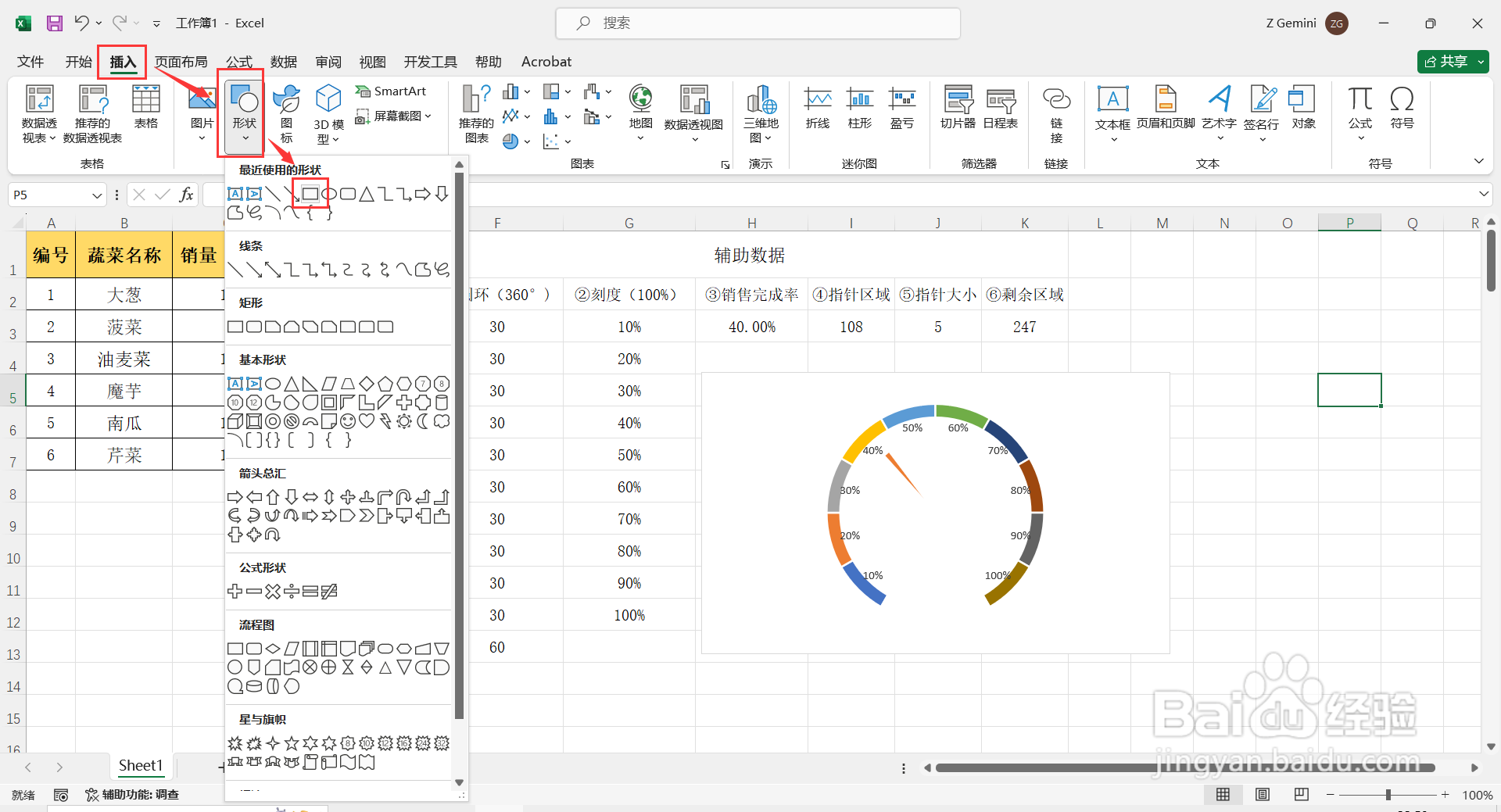Select the oval shape in basic shapes
This screenshot has width=1501, height=812.
coord(273,384)
